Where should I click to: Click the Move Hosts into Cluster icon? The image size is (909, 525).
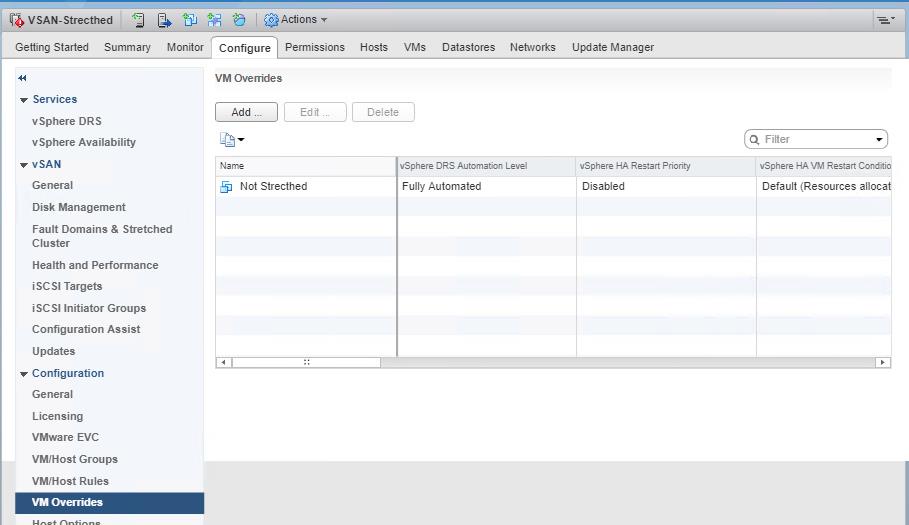(164, 20)
